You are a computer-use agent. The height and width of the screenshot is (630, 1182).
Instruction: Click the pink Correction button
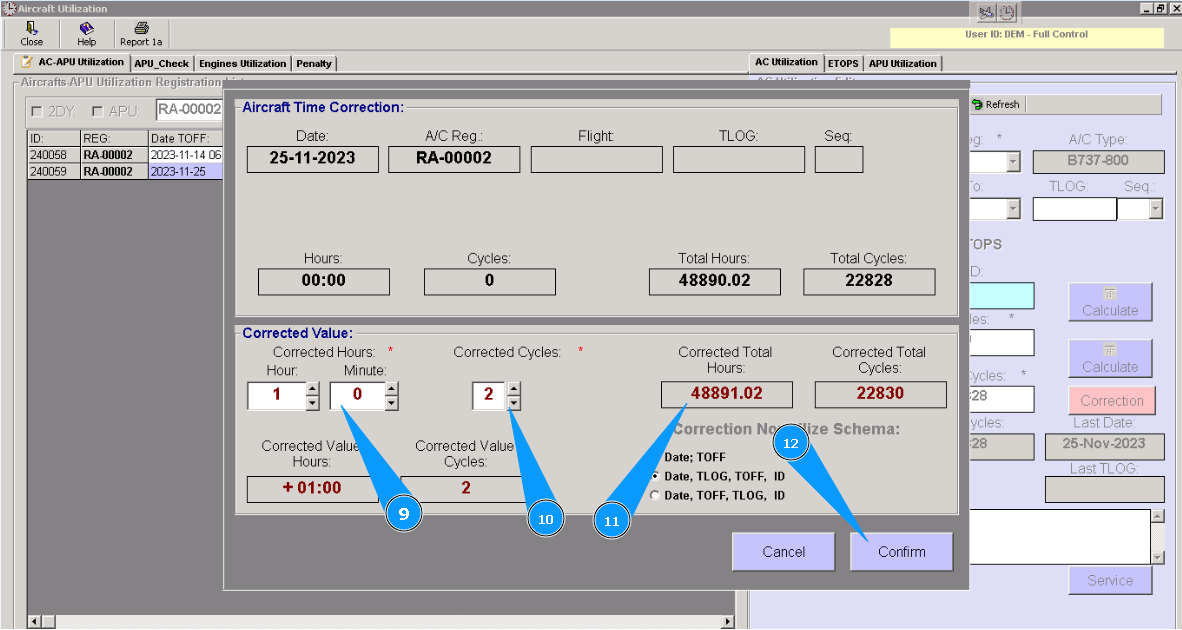[x=1111, y=401]
